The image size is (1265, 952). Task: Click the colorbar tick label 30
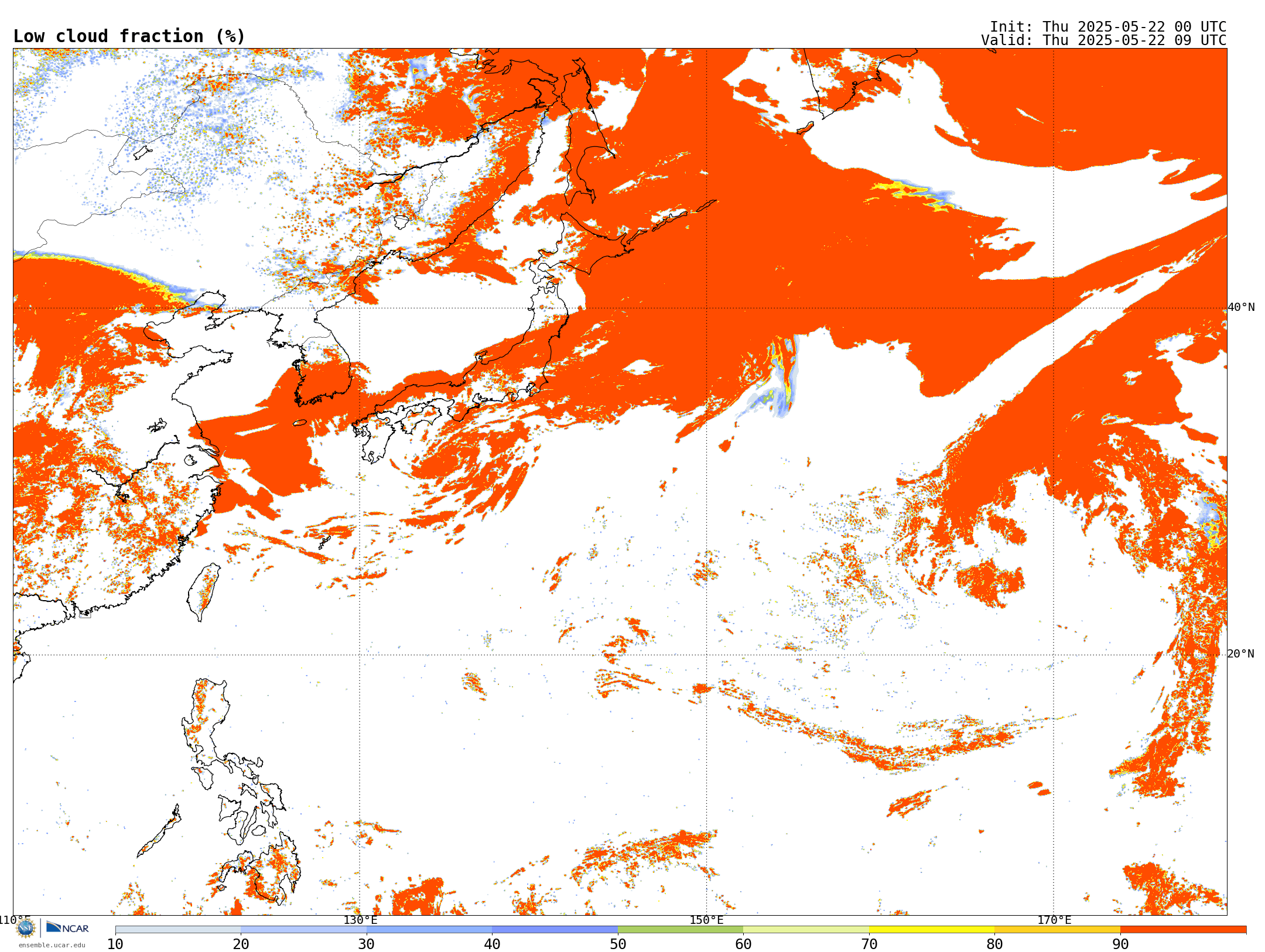coord(367,944)
